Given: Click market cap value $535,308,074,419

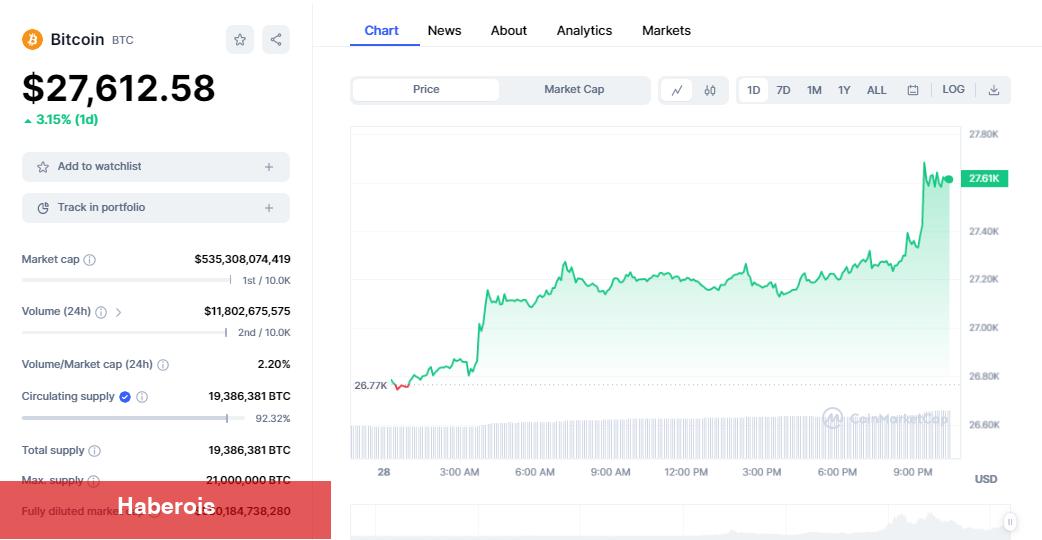Looking at the screenshot, I should [x=243, y=259].
